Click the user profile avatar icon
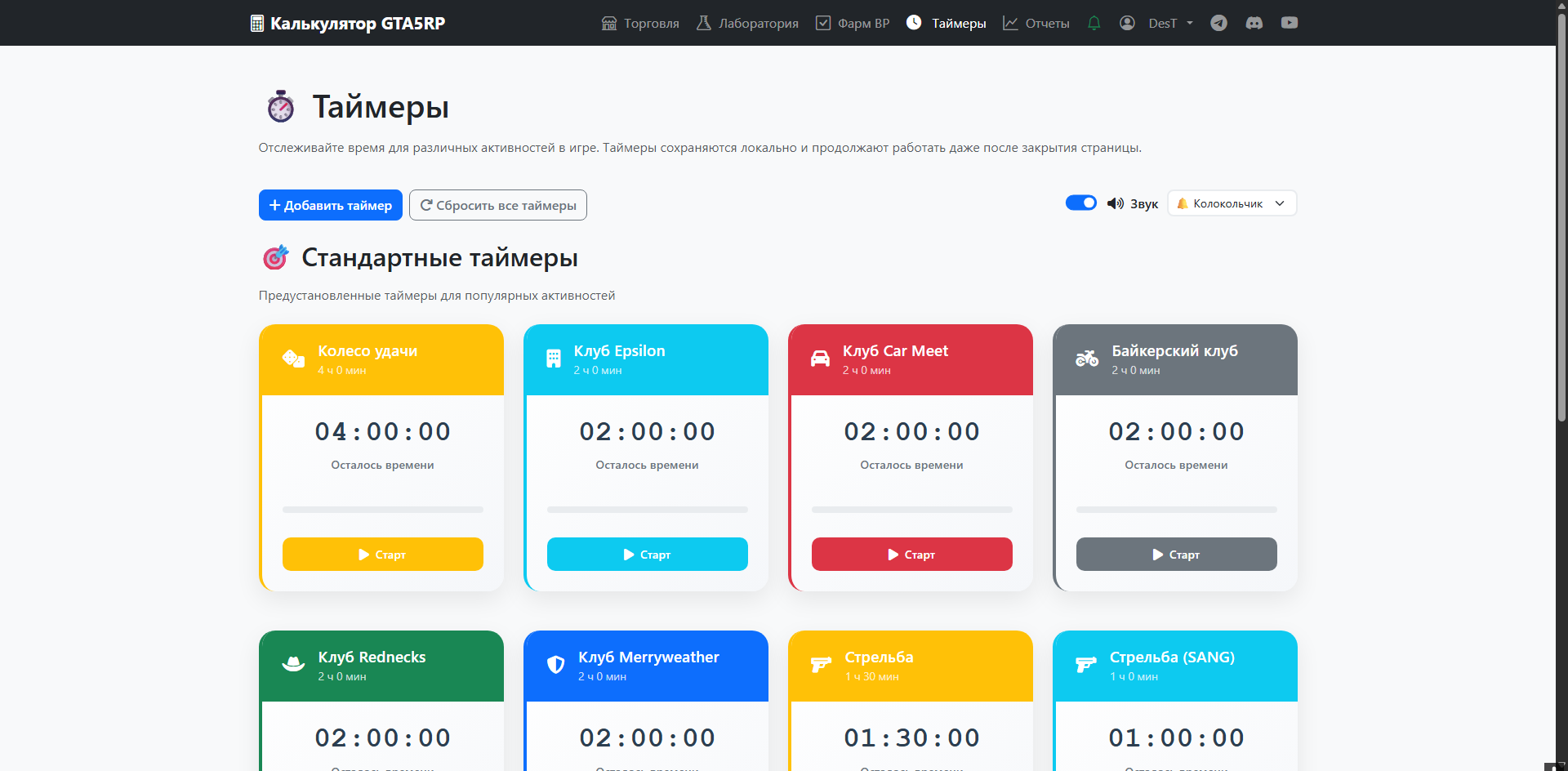This screenshot has height=771, width=1568. 1127,23
